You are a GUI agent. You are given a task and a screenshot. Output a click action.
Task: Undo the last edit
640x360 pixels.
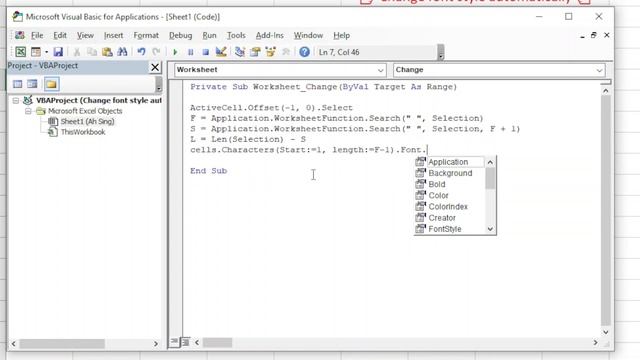141,52
